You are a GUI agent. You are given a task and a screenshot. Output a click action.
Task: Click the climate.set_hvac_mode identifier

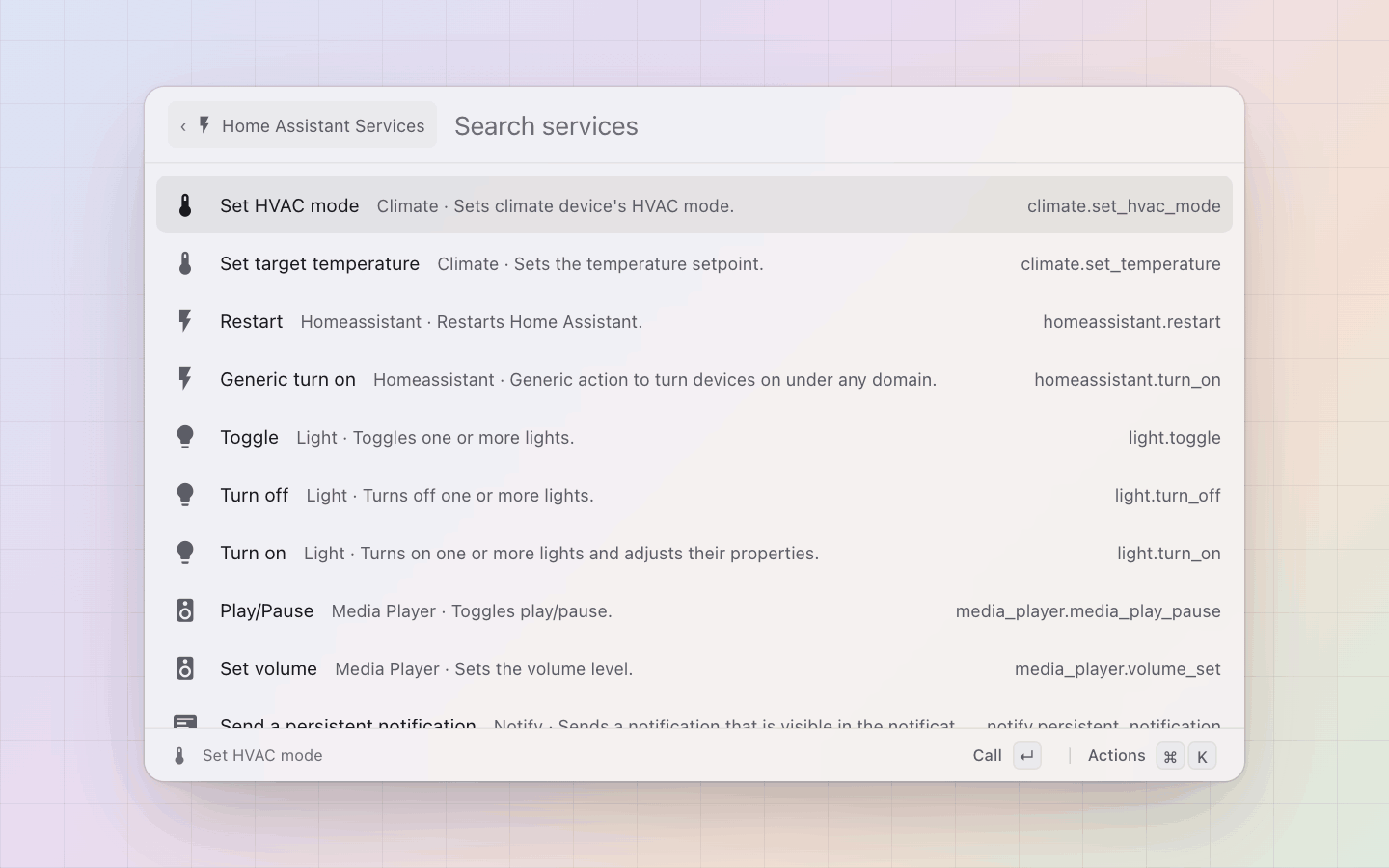tap(1124, 205)
